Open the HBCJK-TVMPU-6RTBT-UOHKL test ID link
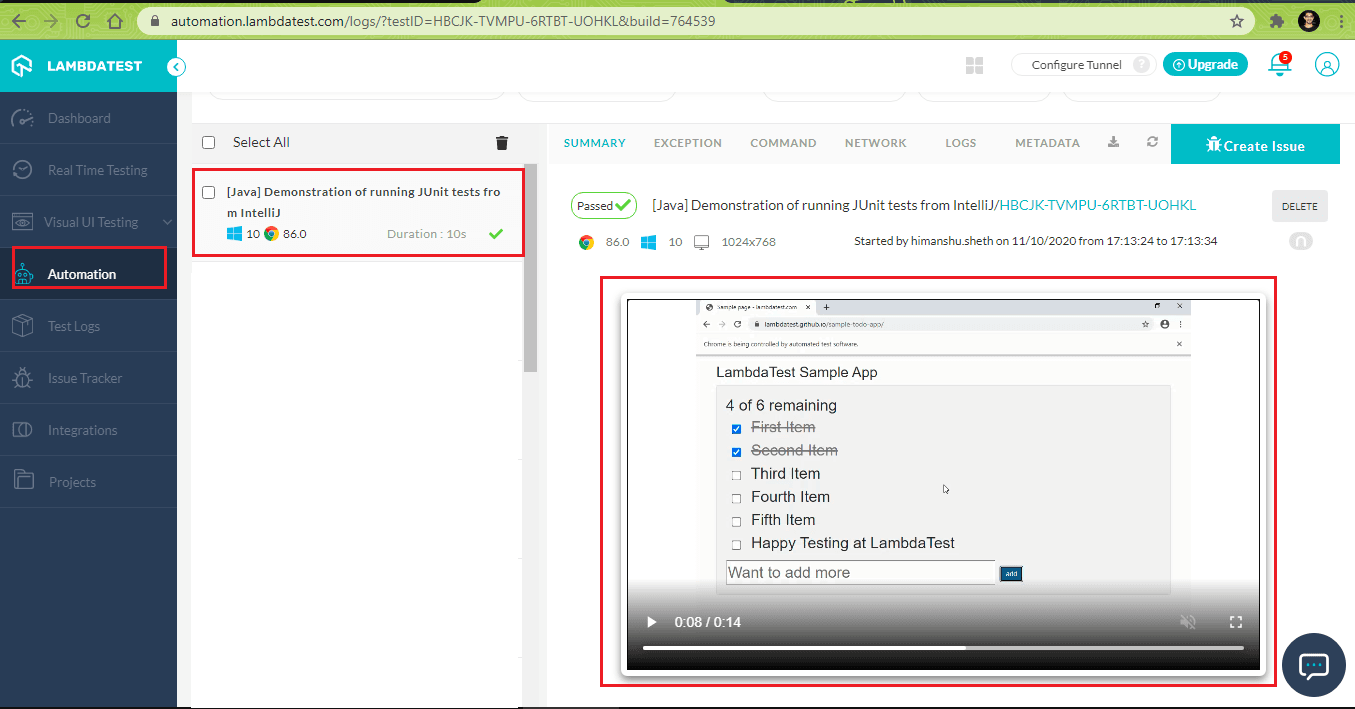The width and height of the screenshot is (1355, 709). pyautogui.click(x=1098, y=205)
